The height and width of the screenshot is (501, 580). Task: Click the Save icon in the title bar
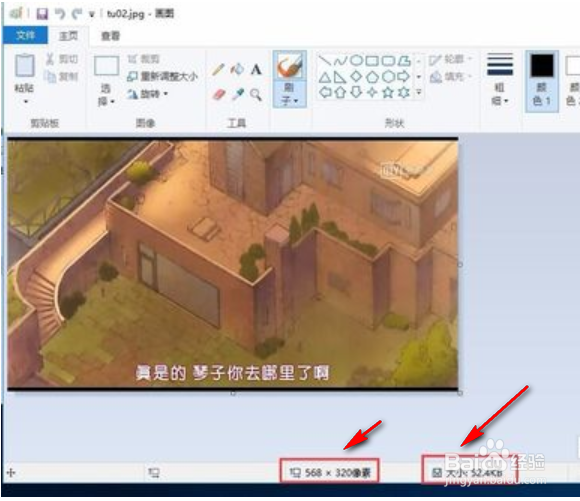pyautogui.click(x=42, y=14)
